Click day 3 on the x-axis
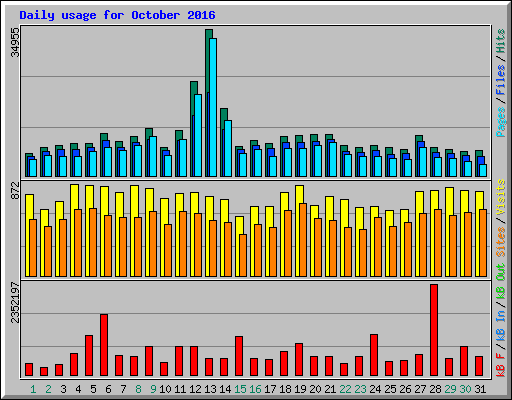The image size is (512, 400). [x=63, y=389]
